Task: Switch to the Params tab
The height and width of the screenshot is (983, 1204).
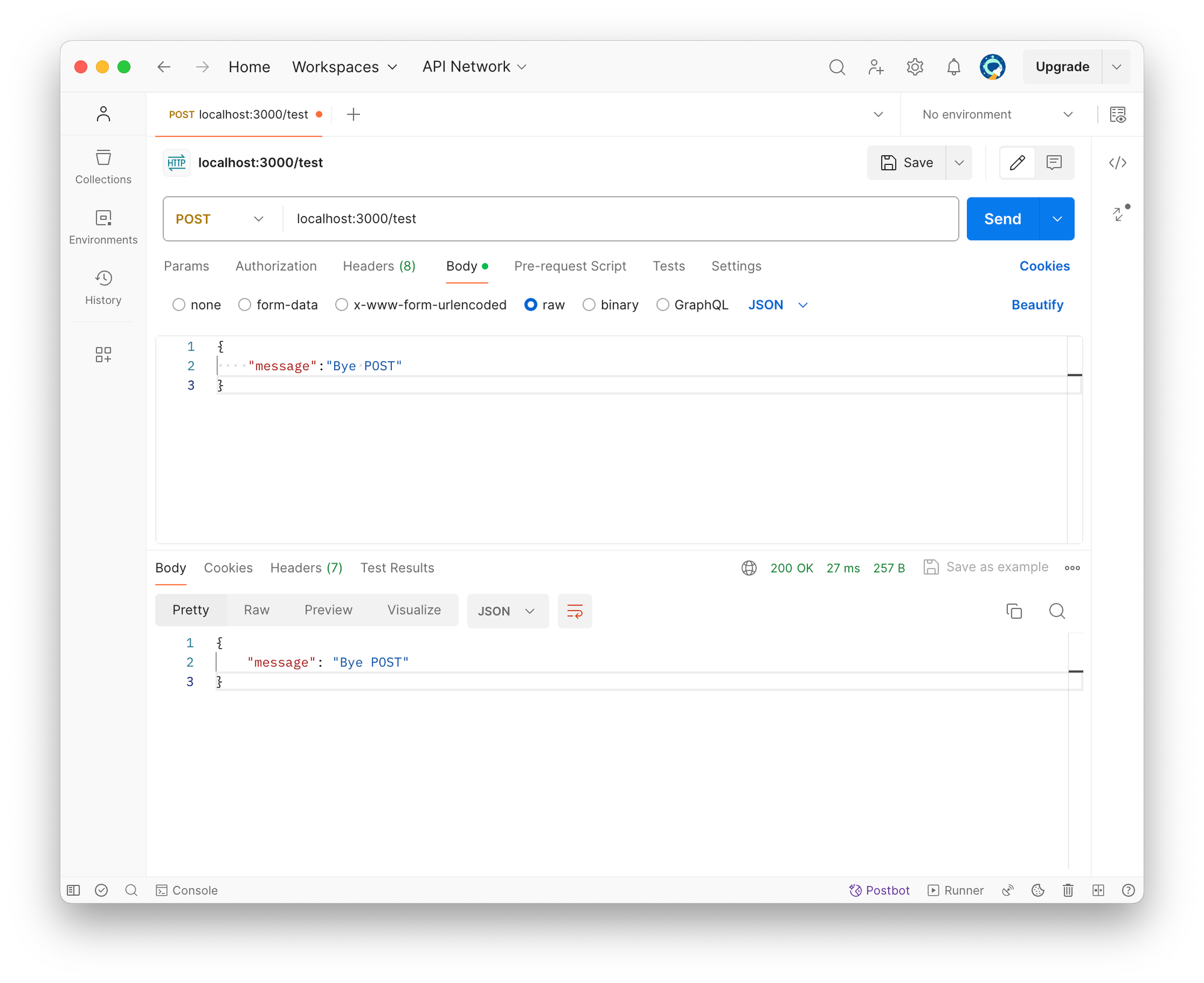Action: pos(186,266)
